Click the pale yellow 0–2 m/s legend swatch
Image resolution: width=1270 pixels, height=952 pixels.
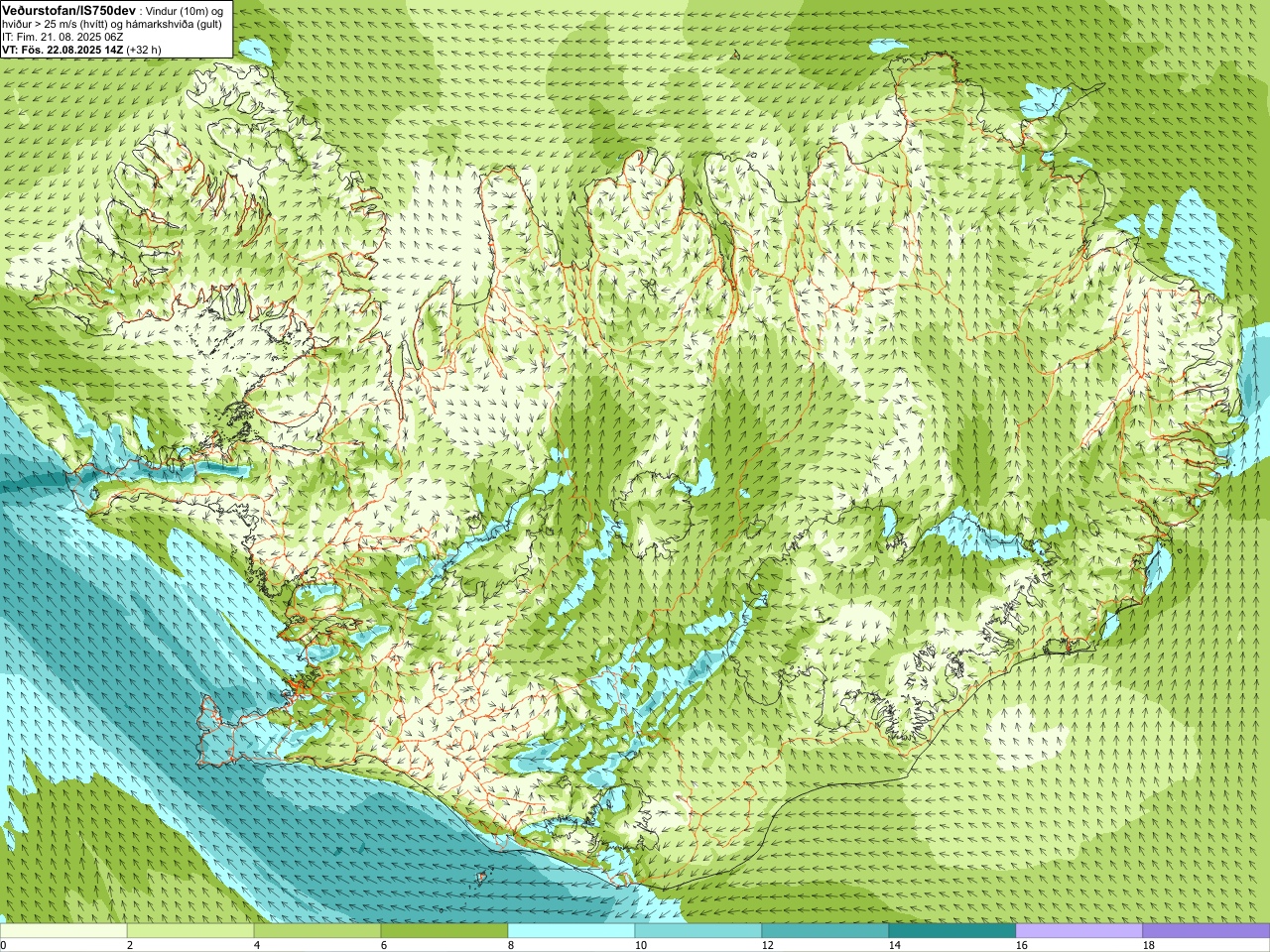(x=63, y=931)
